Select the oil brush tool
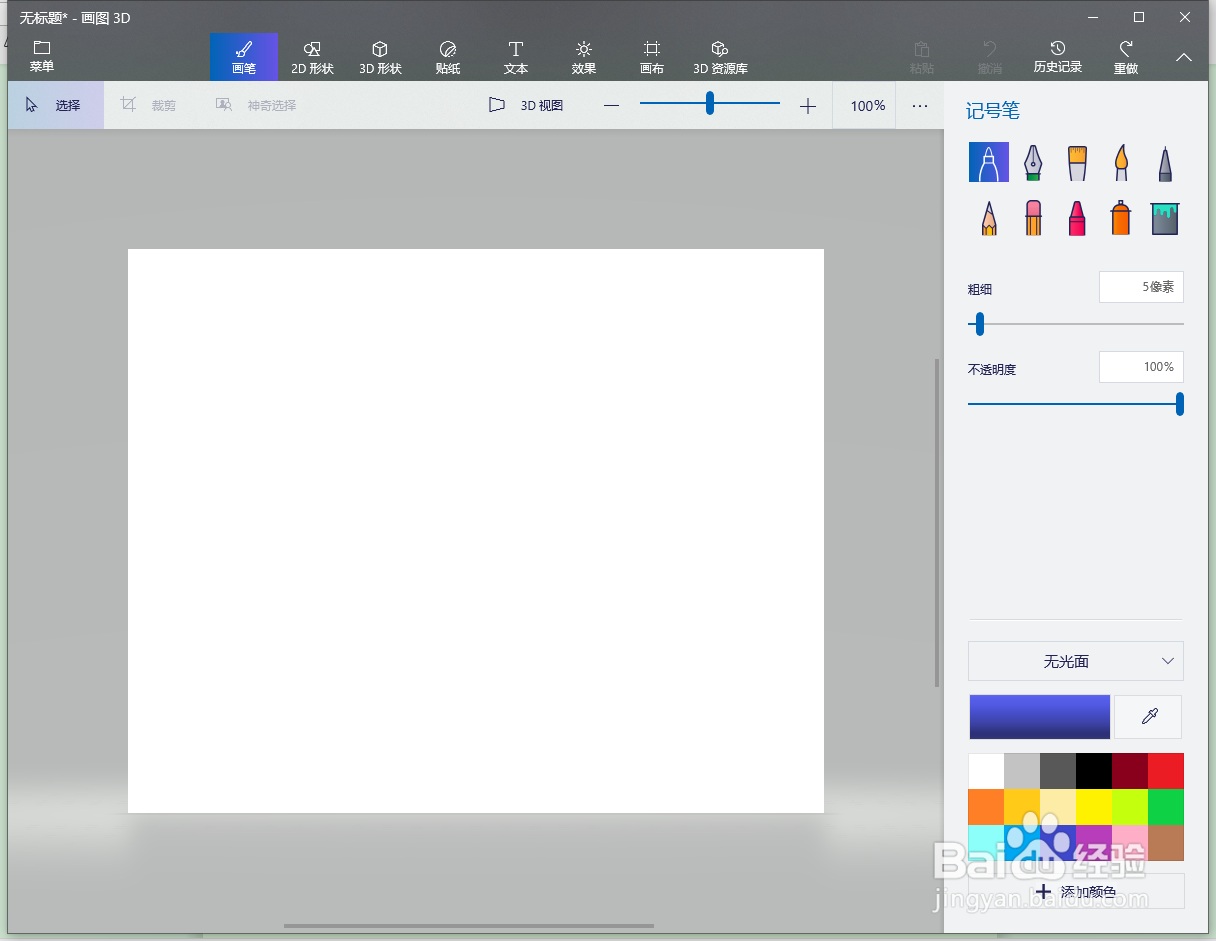 coord(1077,162)
